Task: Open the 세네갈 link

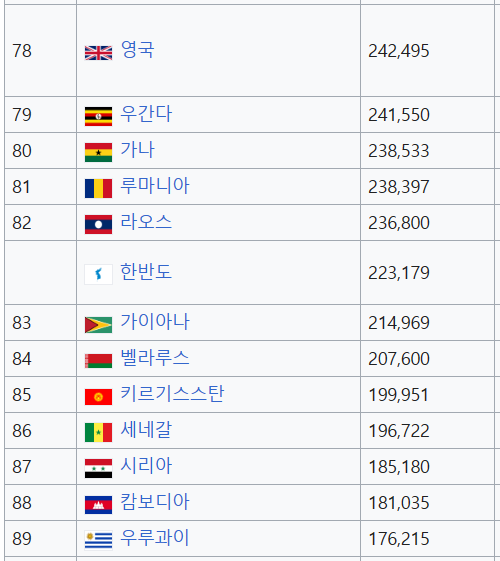Action: tap(146, 430)
